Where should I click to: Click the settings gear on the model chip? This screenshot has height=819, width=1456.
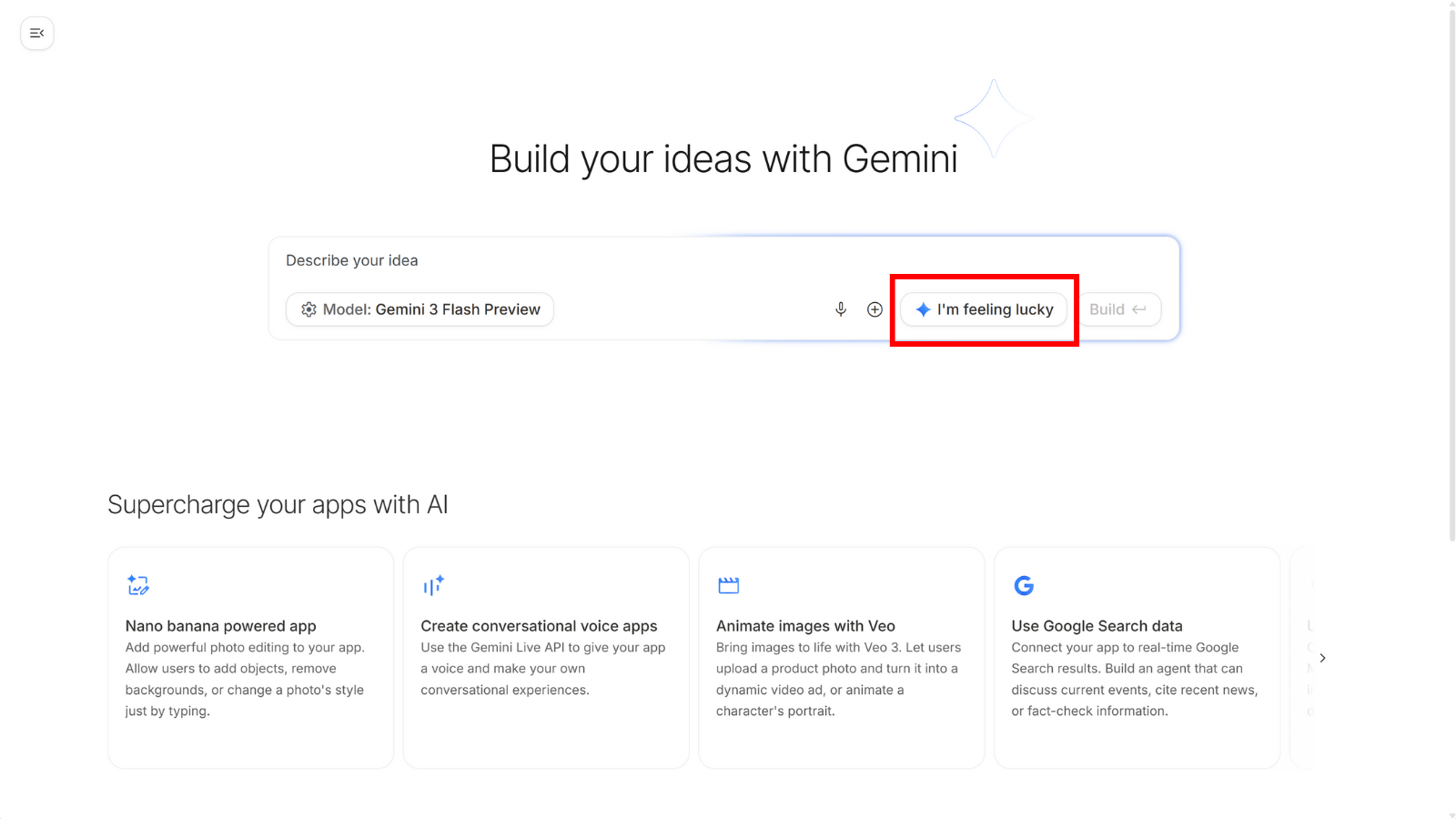[x=308, y=309]
